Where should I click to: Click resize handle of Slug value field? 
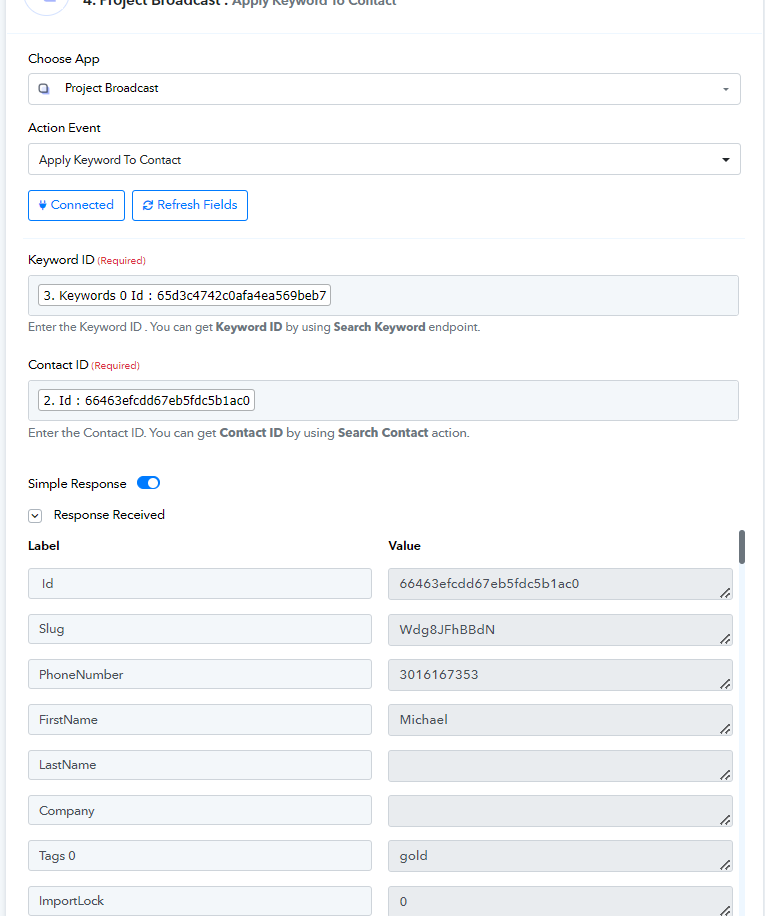tap(725, 639)
